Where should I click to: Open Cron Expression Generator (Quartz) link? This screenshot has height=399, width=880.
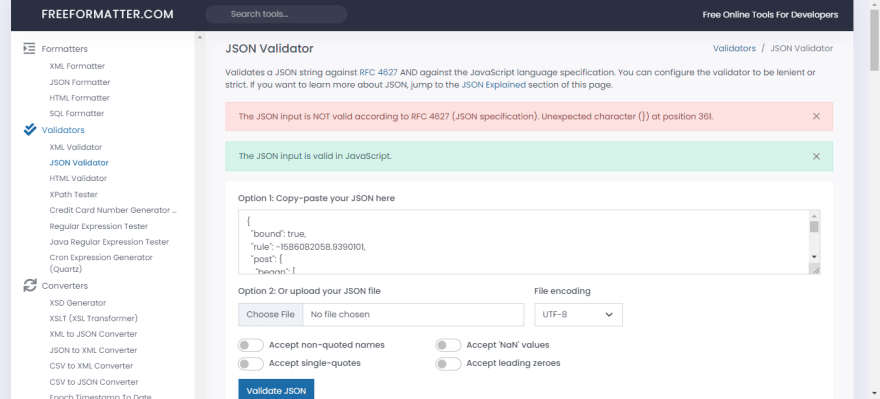101,263
